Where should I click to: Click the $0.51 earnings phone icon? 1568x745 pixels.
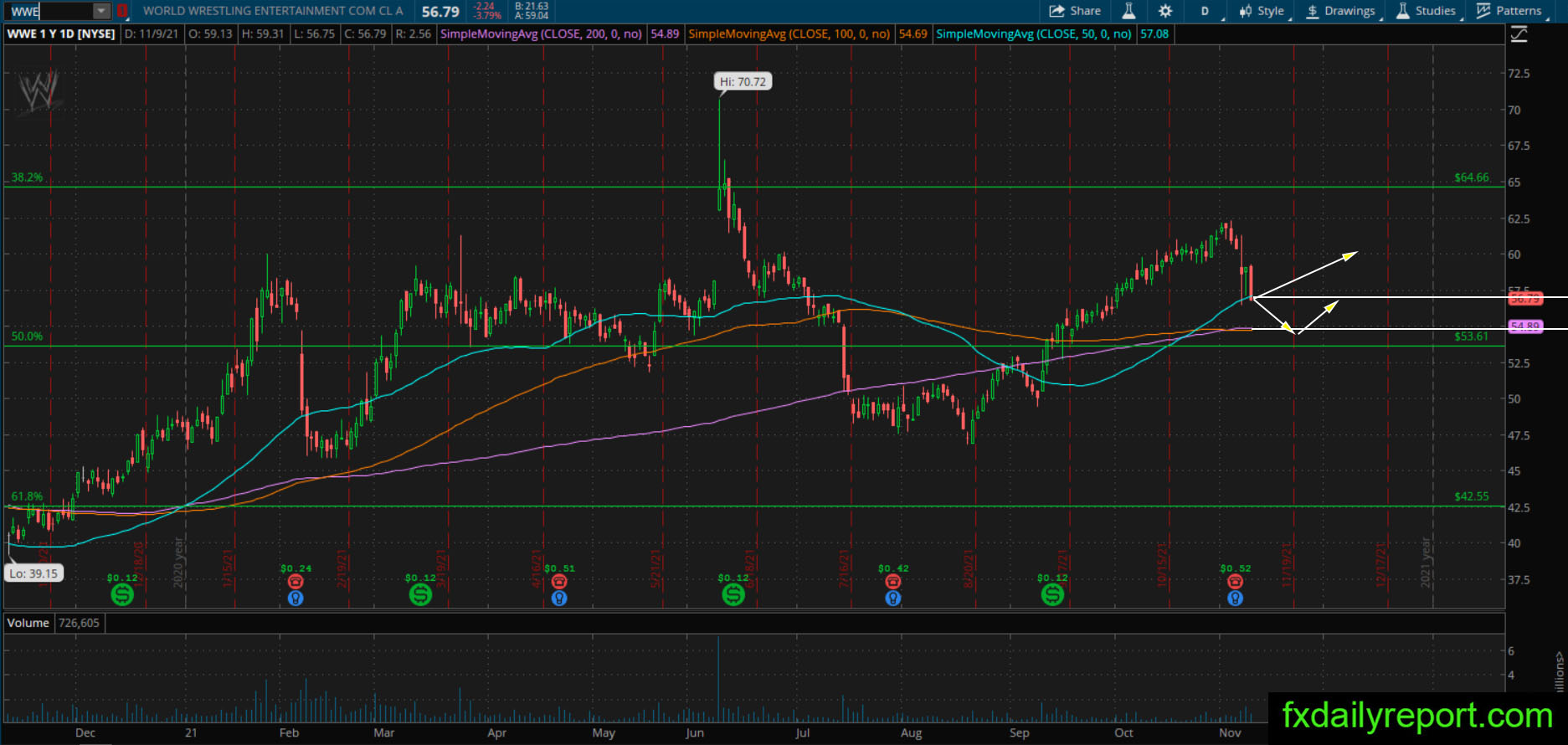click(x=559, y=581)
